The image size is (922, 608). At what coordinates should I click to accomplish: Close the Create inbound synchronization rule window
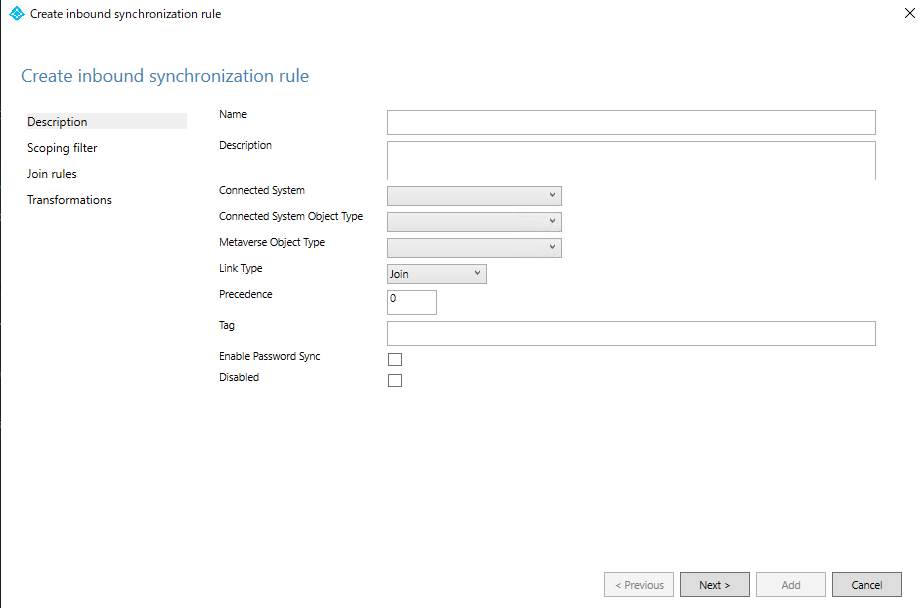pos(895,14)
